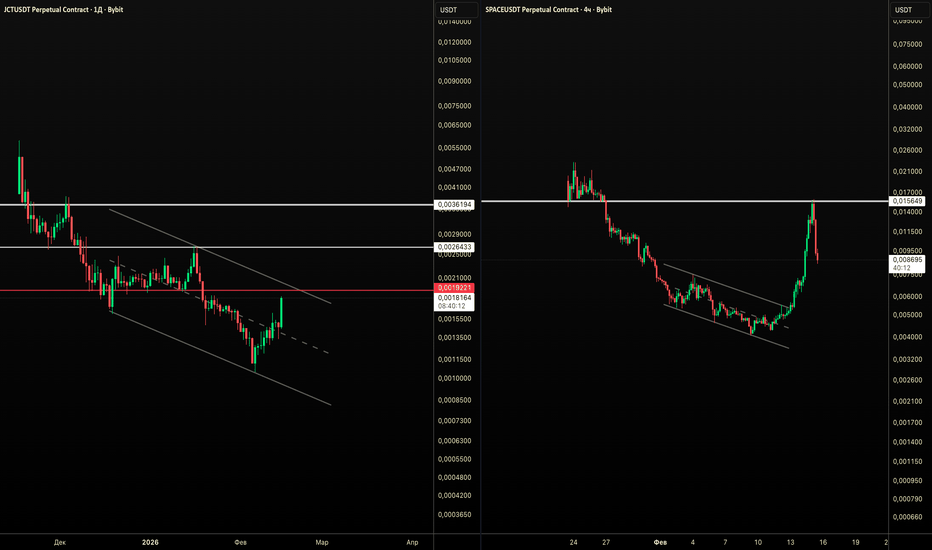Click price scale value 0,002100
Viewport: 932px width, 550px height.
click(908, 402)
